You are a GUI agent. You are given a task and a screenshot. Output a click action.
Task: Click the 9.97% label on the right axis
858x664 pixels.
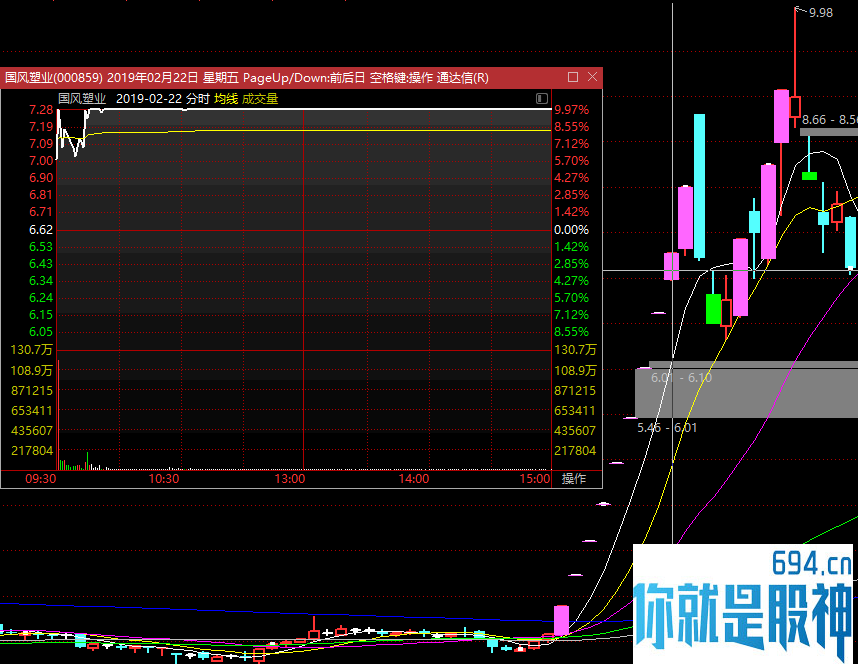(x=572, y=110)
